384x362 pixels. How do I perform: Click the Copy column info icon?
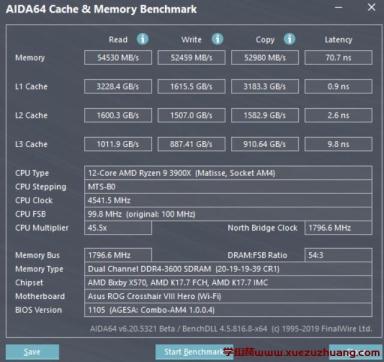289,39
